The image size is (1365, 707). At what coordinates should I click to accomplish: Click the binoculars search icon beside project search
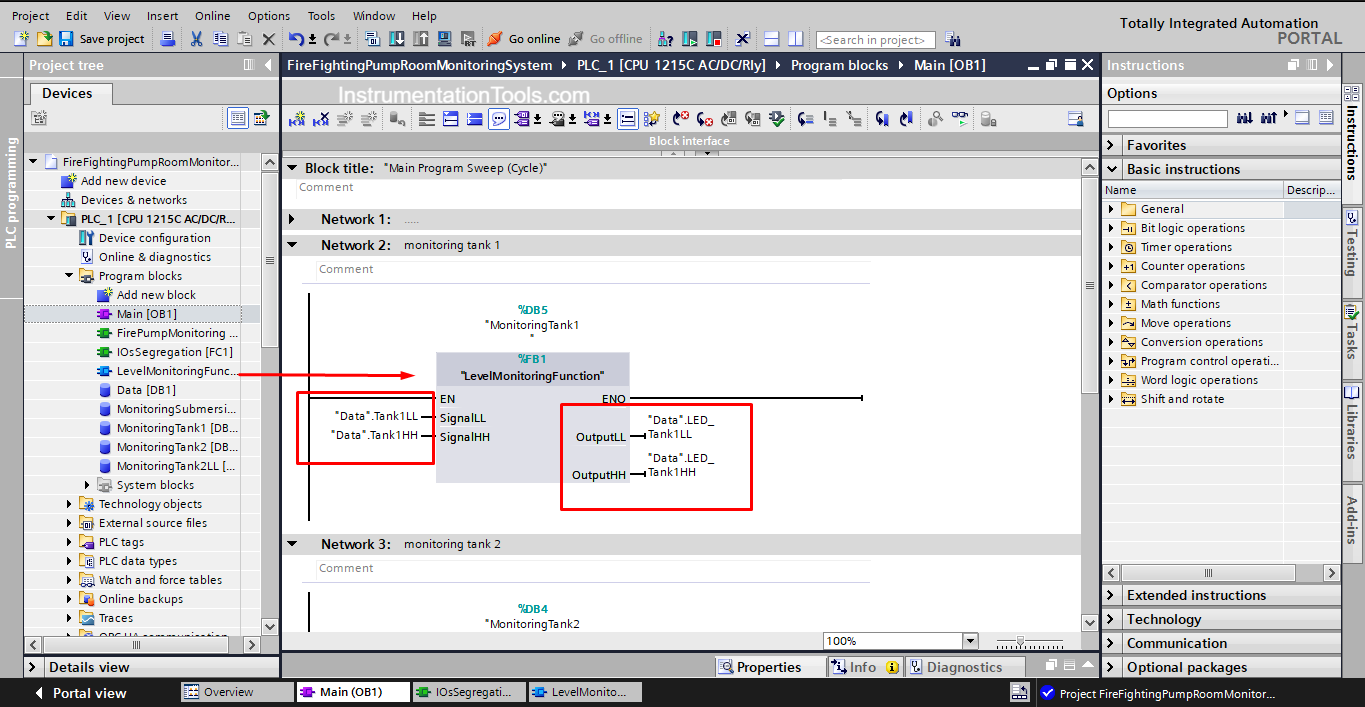click(953, 40)
